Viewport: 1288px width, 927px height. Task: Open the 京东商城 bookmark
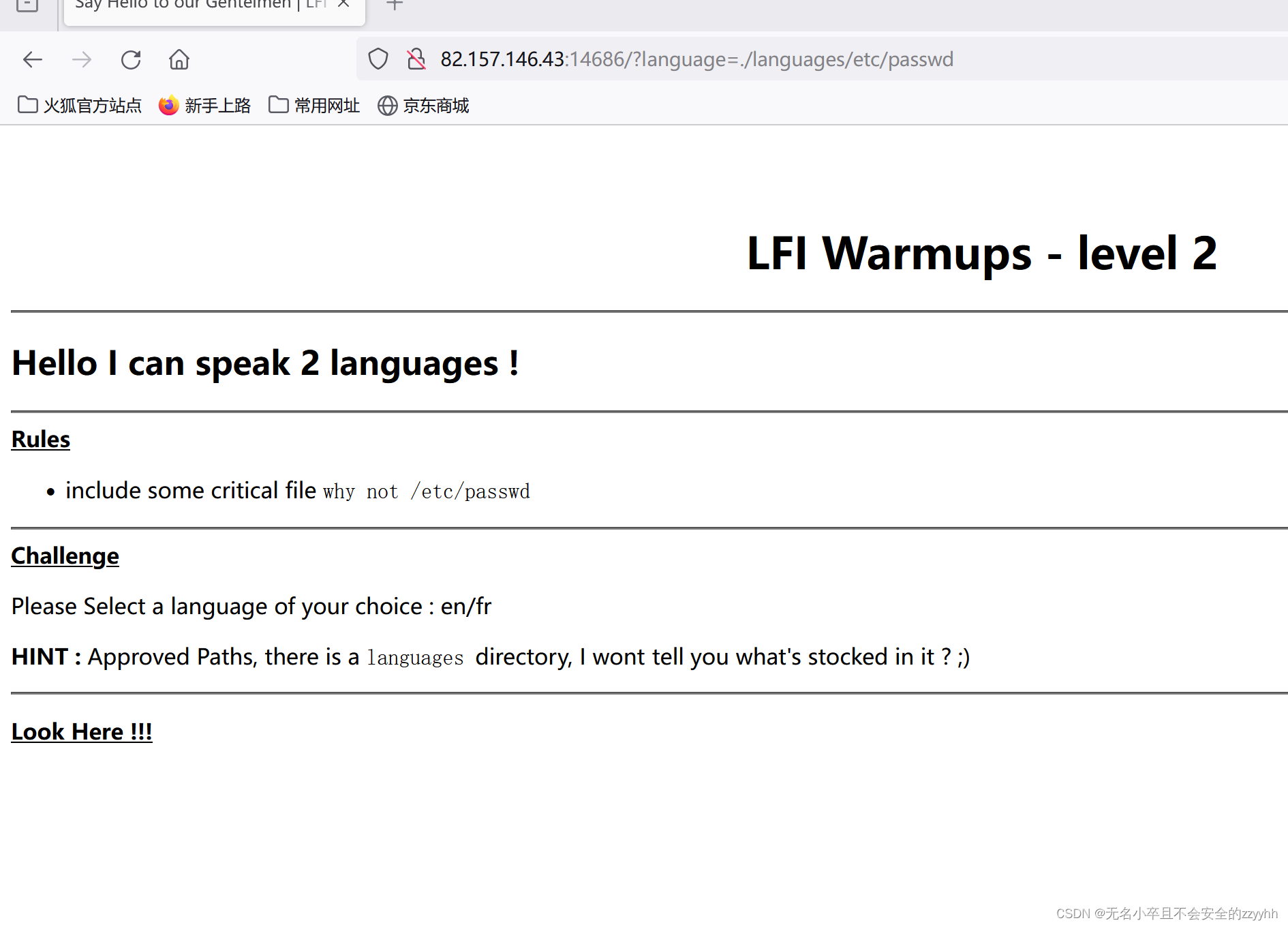423,106
